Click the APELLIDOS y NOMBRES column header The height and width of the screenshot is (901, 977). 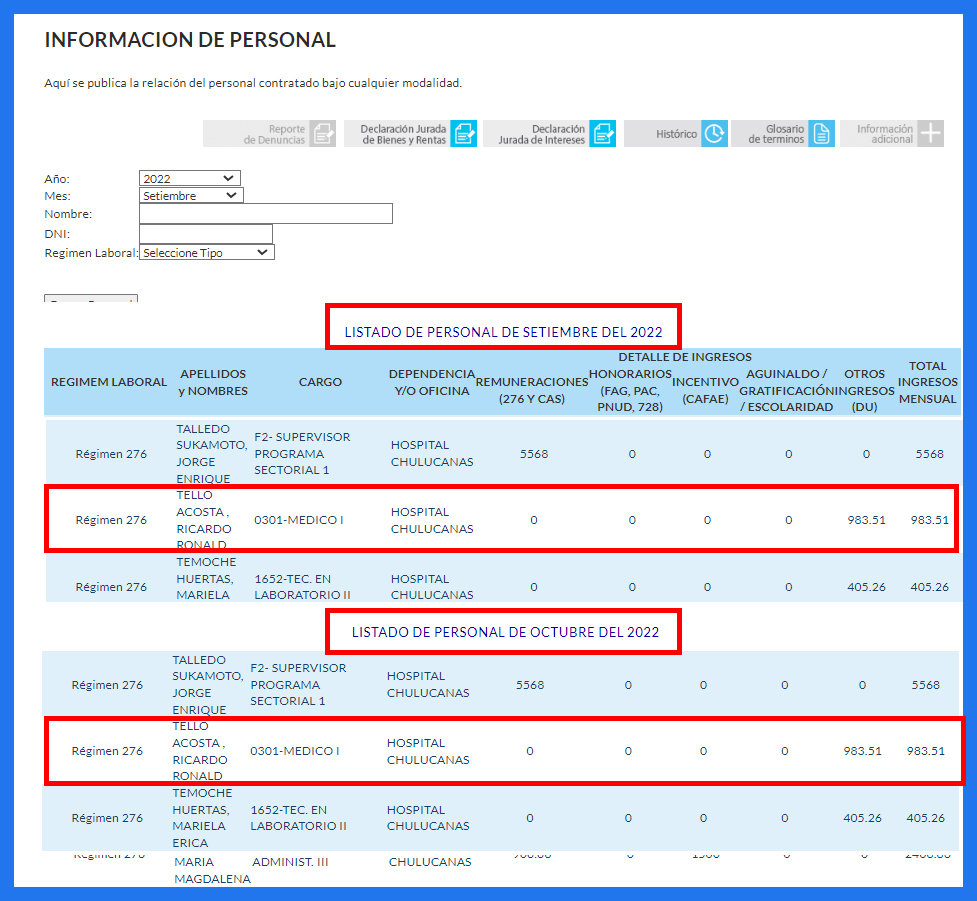pyautogui.click(x=213, y=382)
